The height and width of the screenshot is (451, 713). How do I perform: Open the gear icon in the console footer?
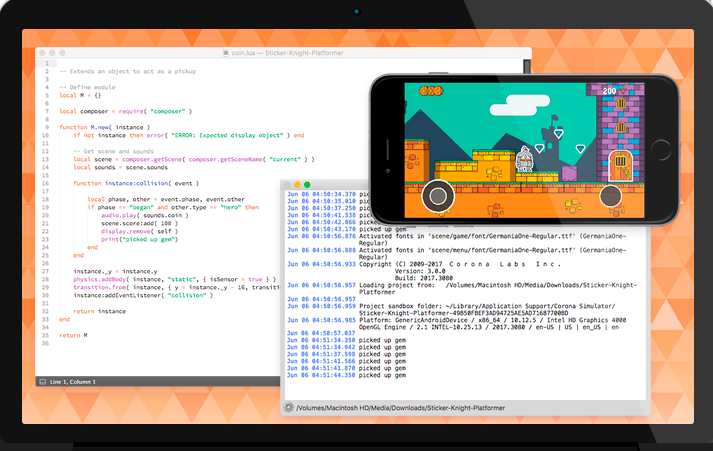click(x=288, y=407)
